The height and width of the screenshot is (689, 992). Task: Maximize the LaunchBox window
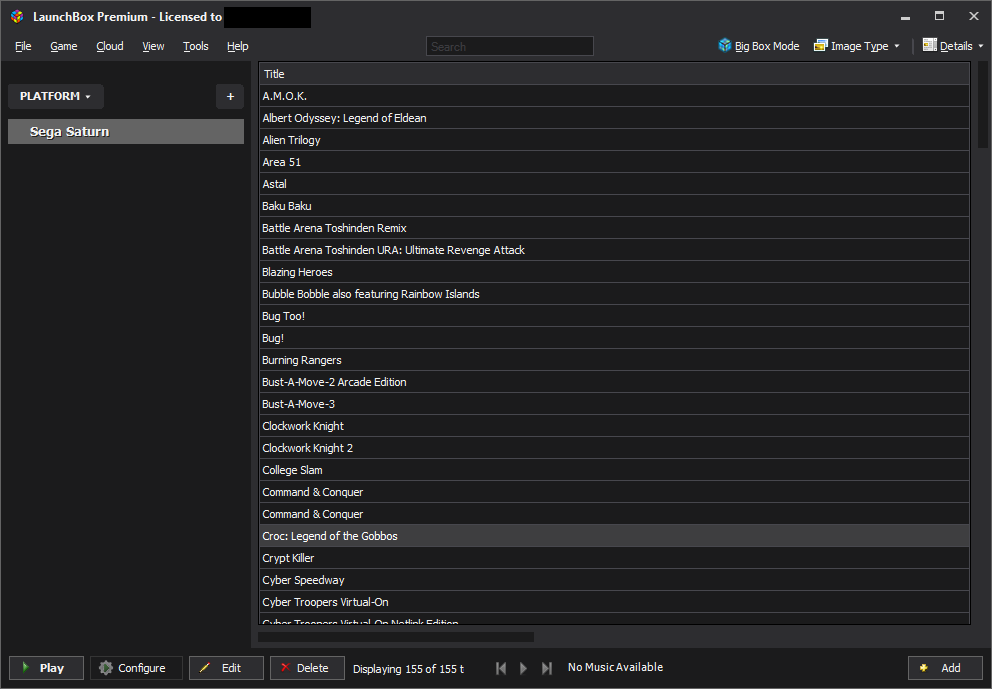[x=939, y=16]
